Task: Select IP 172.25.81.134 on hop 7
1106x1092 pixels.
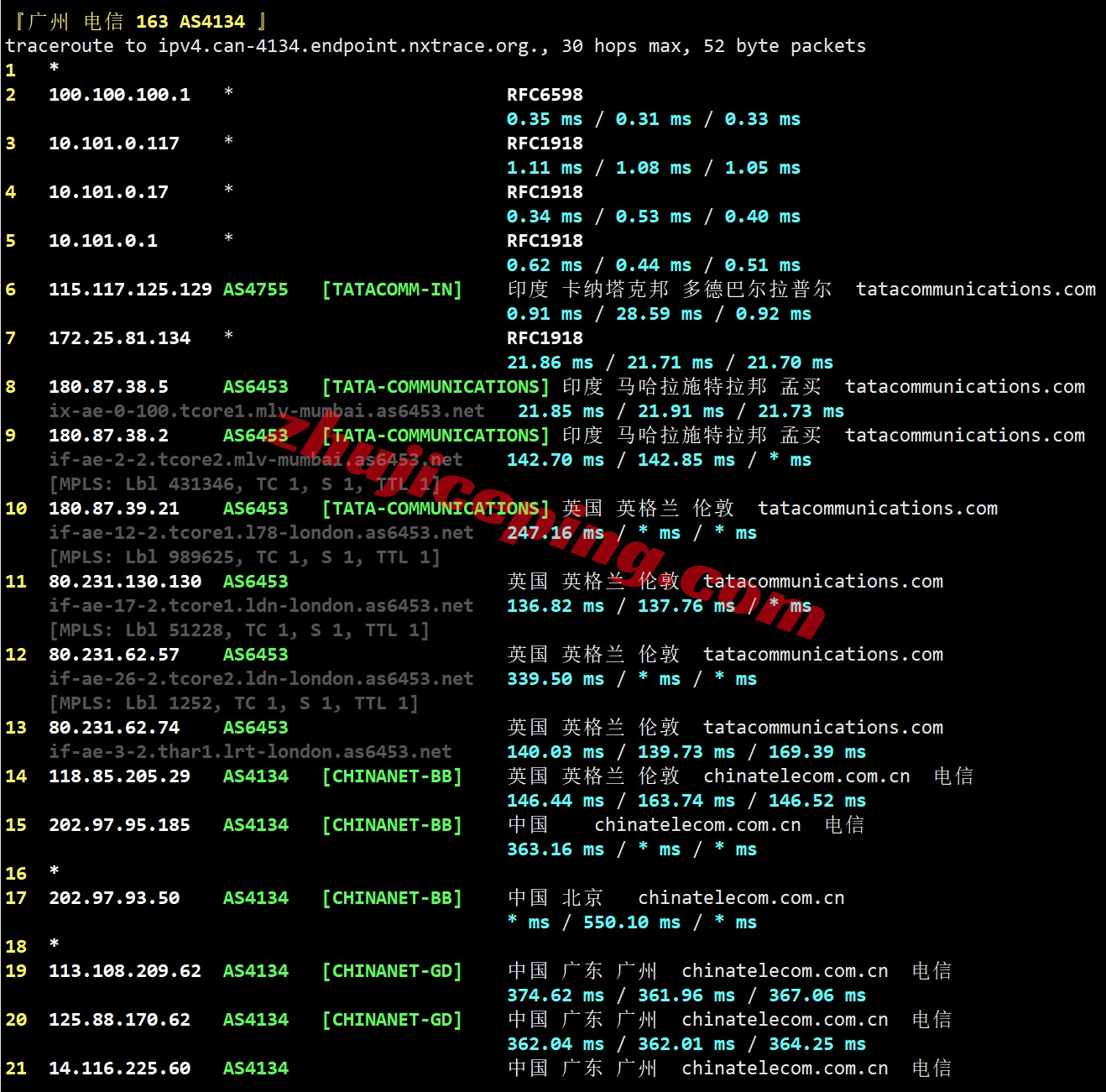Action: point(119,338)
